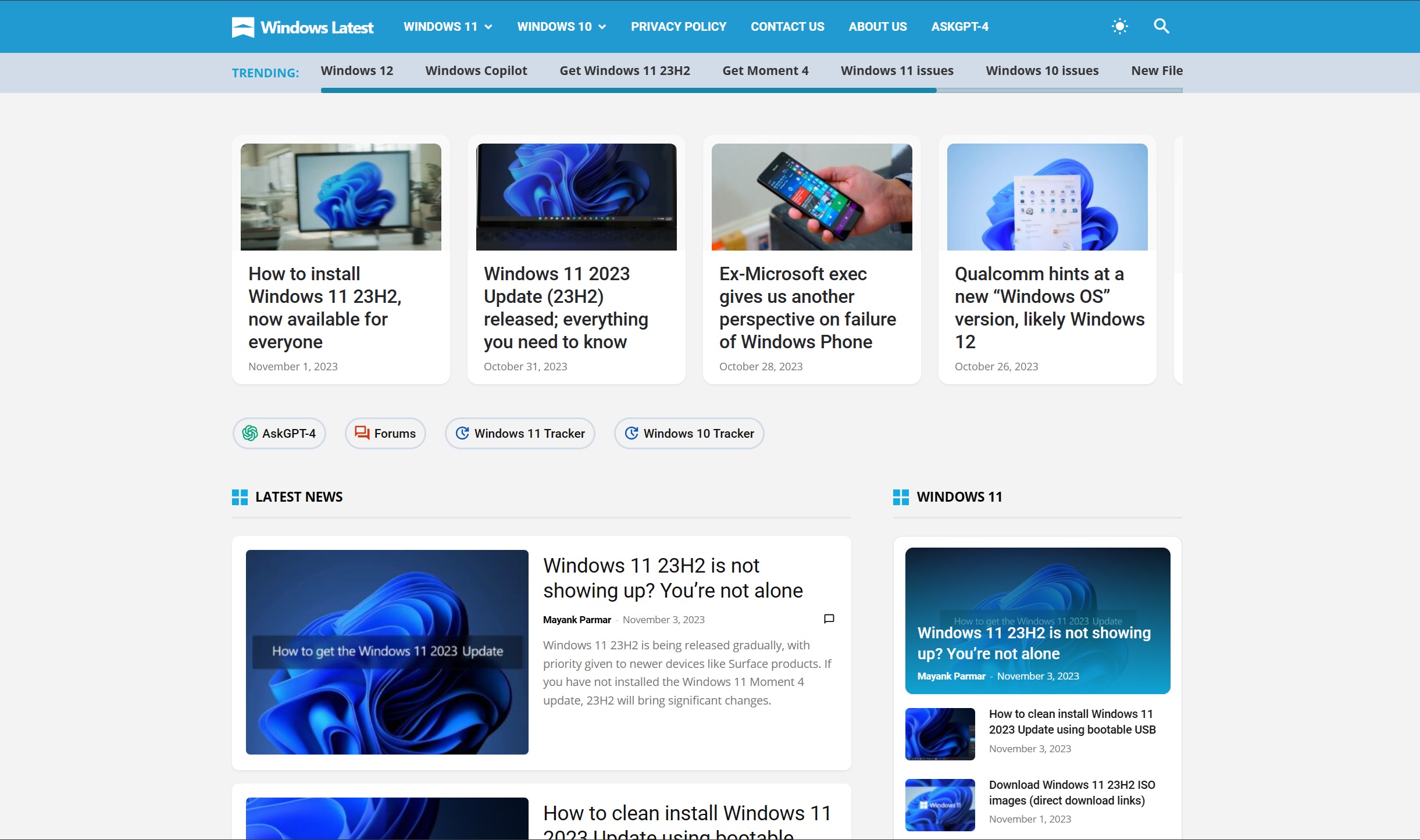Expand the Windows 11 dropdown menu
The height and width of the screenshot is (840, 1420).
448,27
